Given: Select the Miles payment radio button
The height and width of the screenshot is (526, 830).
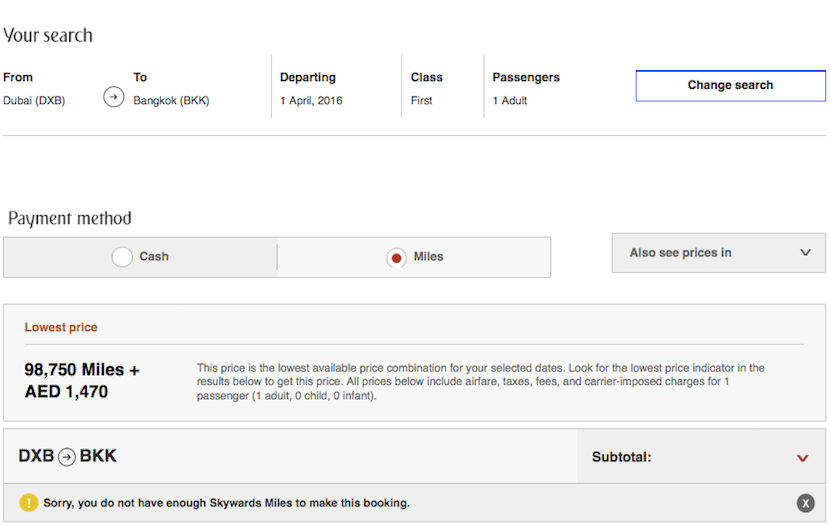Looking at the screenshot, I should click(396, 257).
